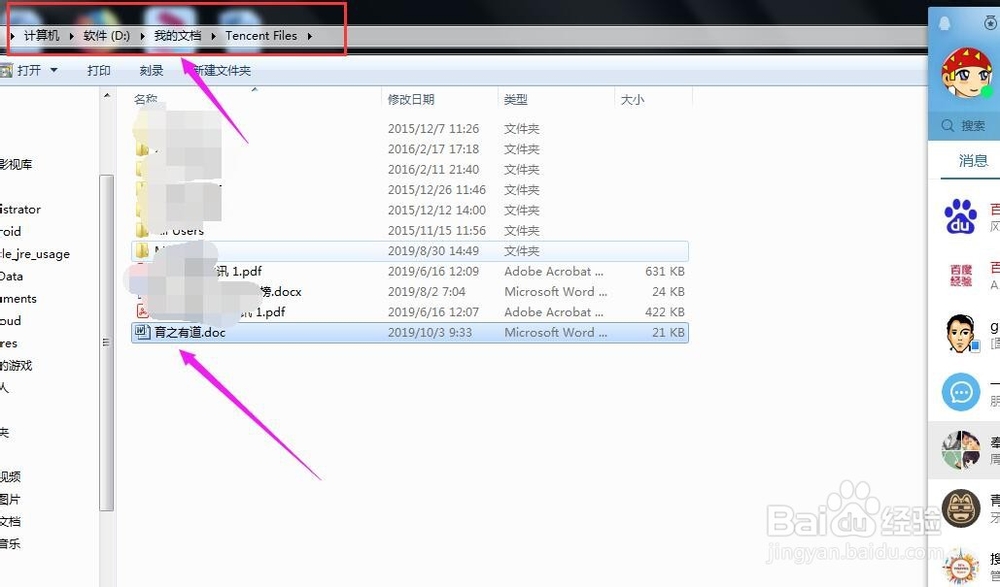Click 我的文档 breadcrumb

click(x=177, y=36)
